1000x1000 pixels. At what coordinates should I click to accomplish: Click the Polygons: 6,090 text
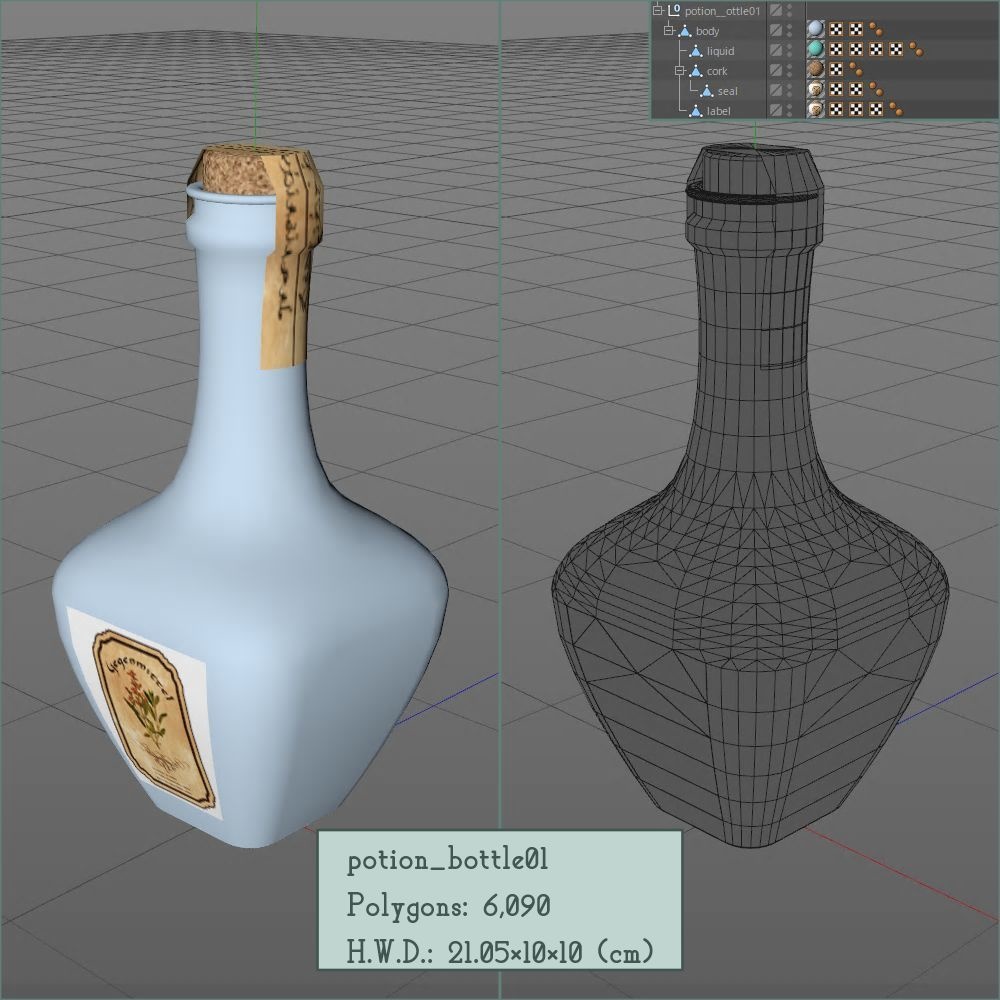click(448, 905)
